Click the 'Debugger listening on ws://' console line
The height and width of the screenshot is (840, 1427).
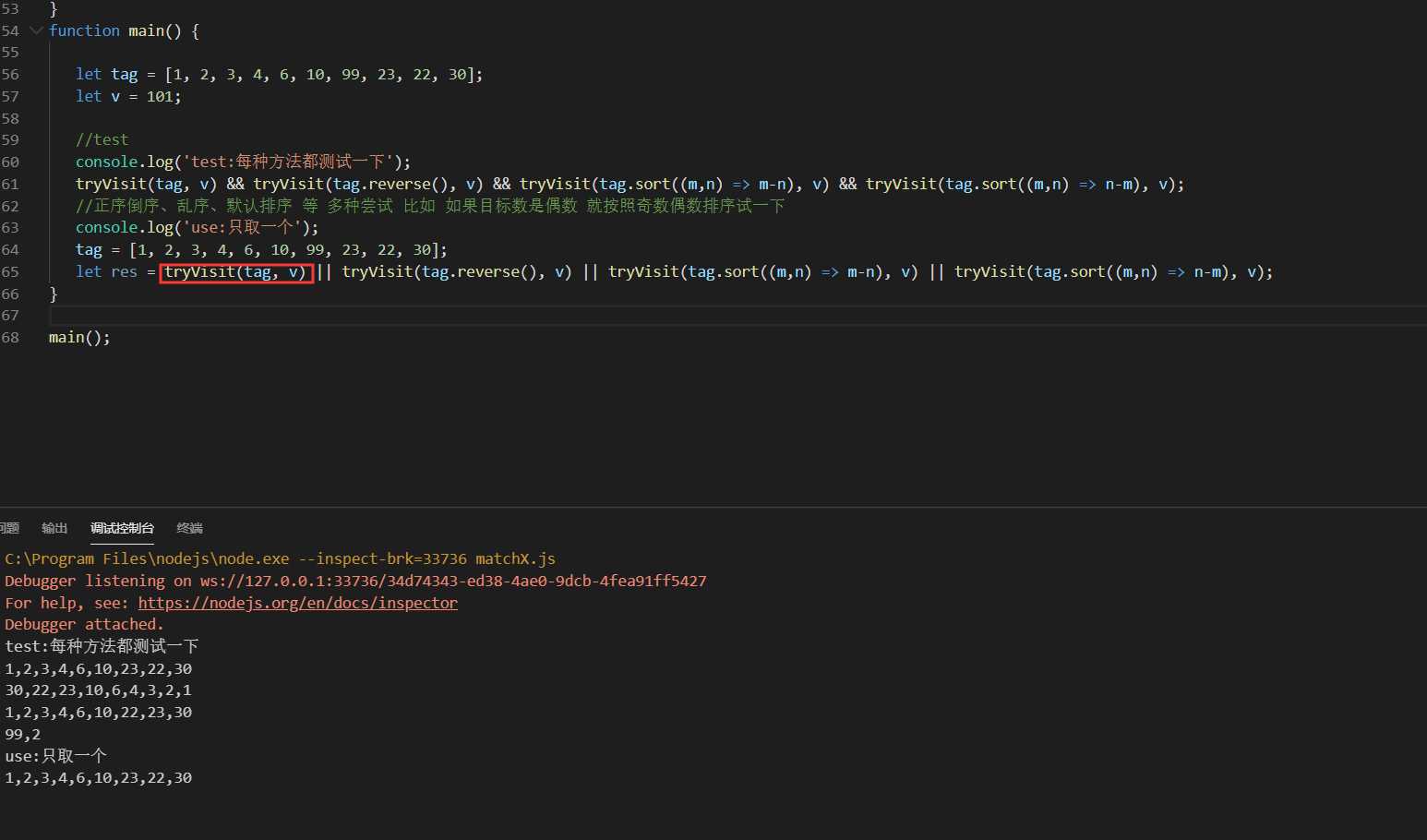point(355,581)
